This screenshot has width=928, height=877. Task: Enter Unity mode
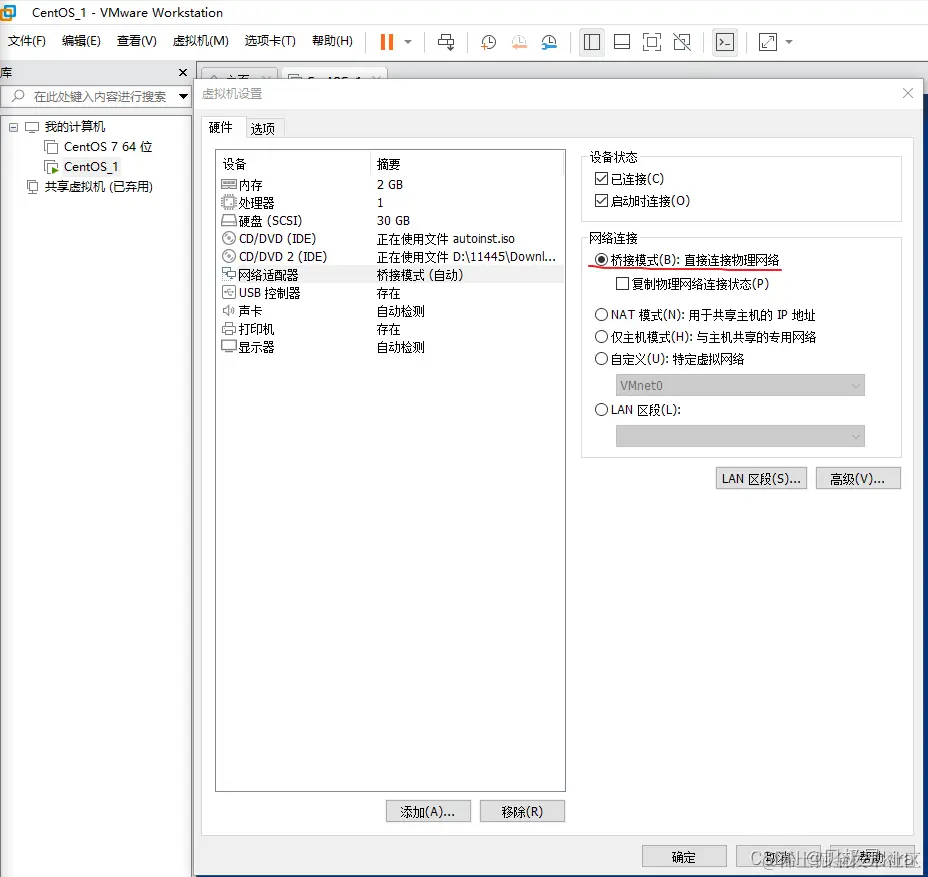click(682, 41)
